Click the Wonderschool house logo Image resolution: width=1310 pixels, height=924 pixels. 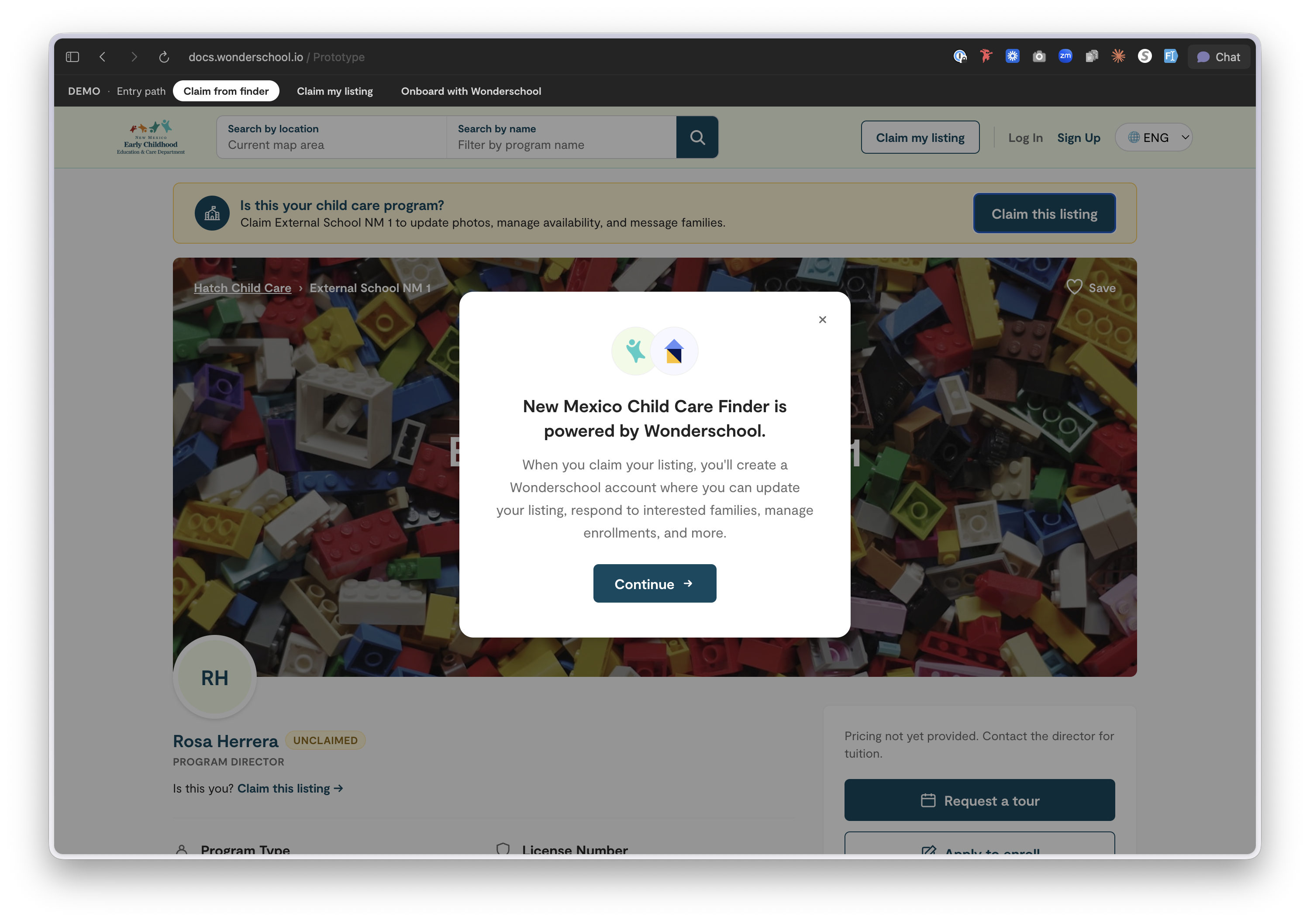point(674,350)
